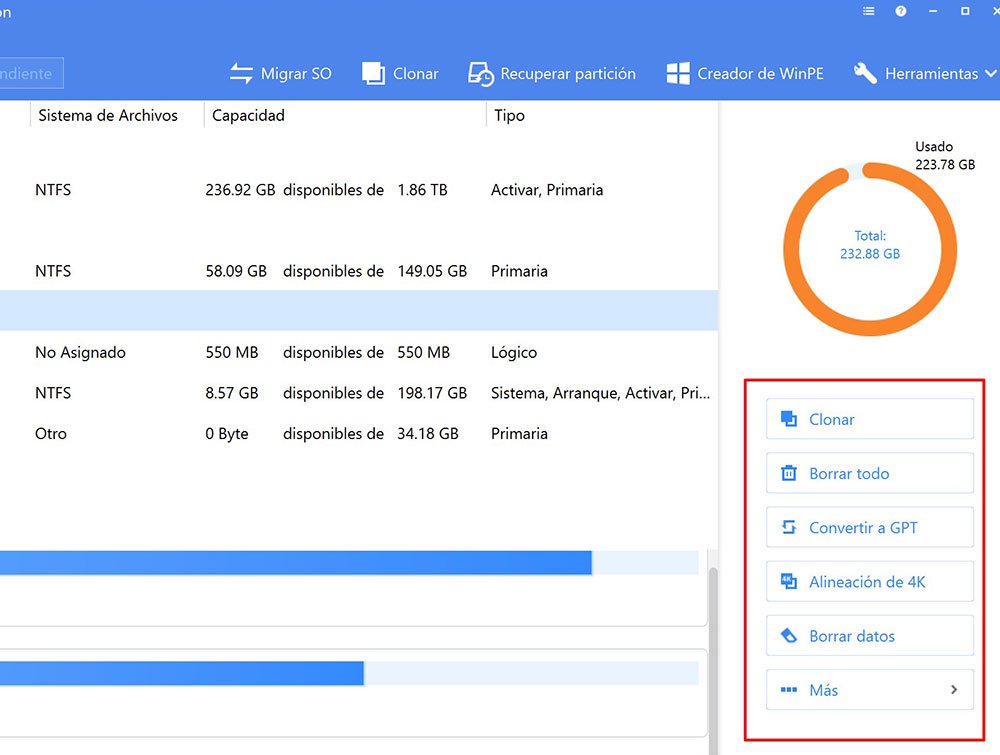1000x755 pixels.
Task: Click the Recuperar partición icon
Action: pos(481,74)
